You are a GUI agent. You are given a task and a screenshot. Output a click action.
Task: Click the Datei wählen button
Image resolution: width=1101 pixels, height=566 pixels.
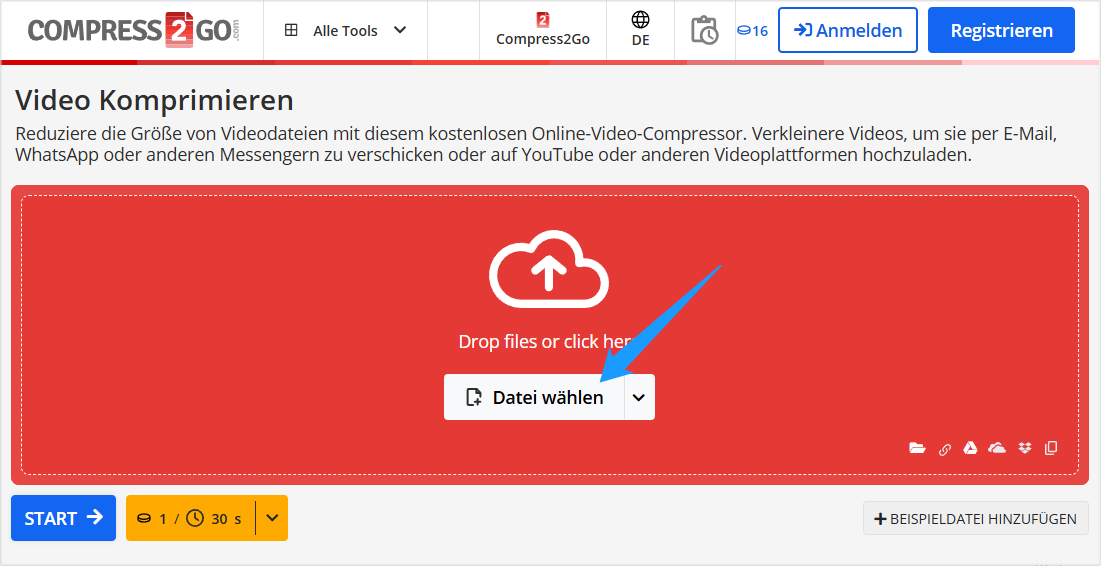click(534, 397)
